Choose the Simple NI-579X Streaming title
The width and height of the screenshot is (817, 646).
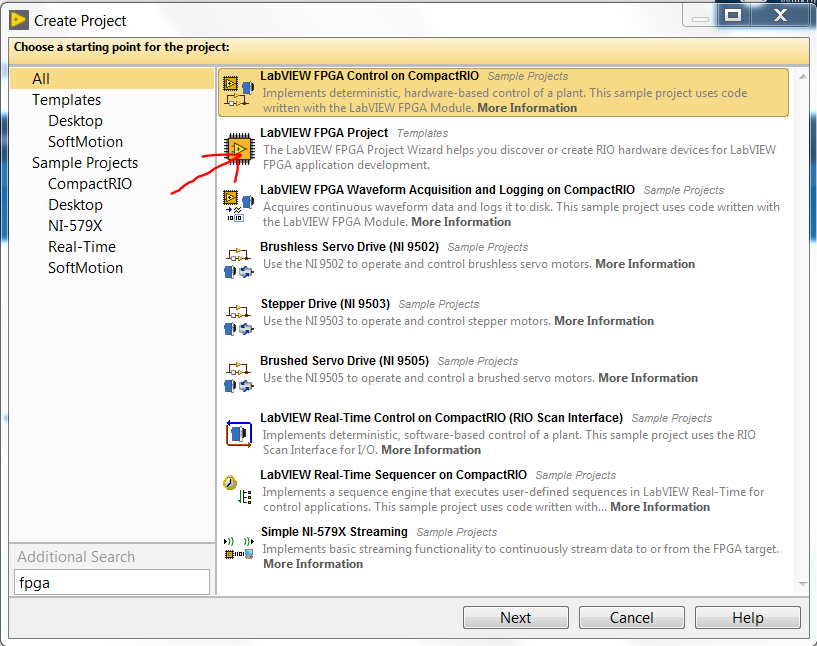334,531
